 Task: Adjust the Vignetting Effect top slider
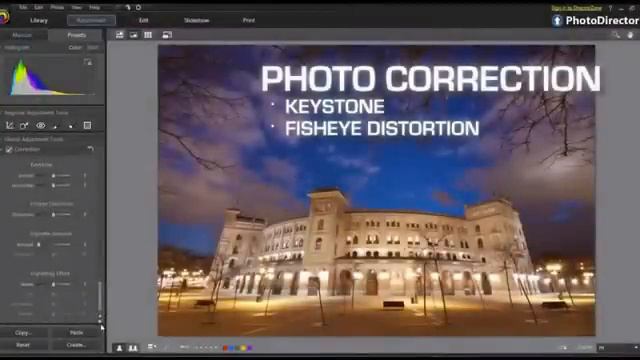[x=53, y=284]
